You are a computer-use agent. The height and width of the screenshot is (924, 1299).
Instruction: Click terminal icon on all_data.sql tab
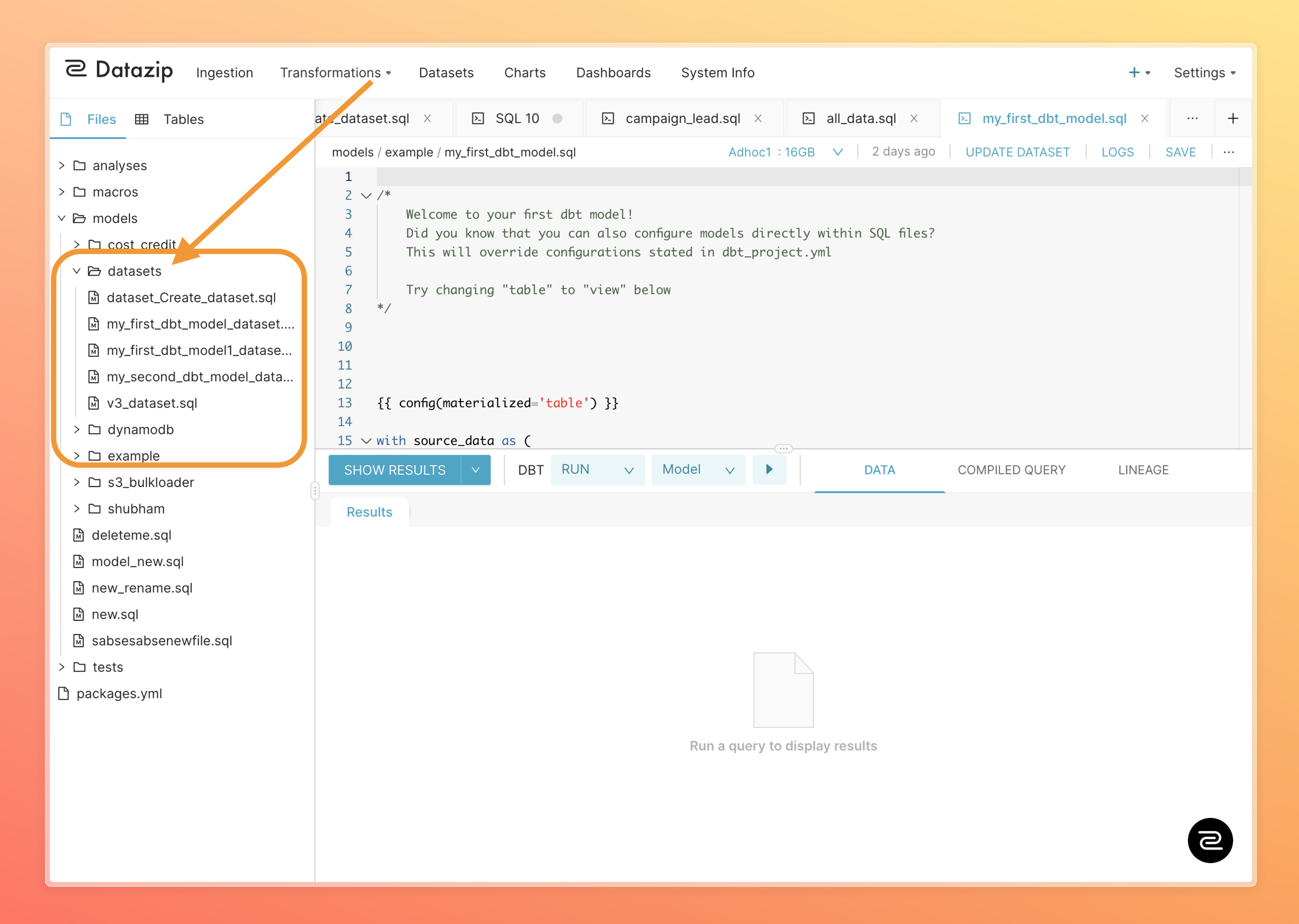click(808, 118)
